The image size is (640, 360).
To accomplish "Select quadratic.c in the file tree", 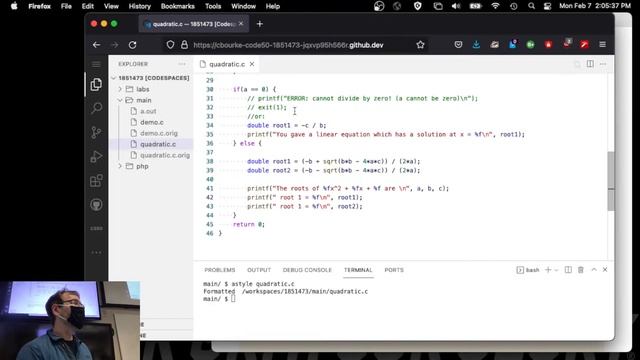I will 158,144.
